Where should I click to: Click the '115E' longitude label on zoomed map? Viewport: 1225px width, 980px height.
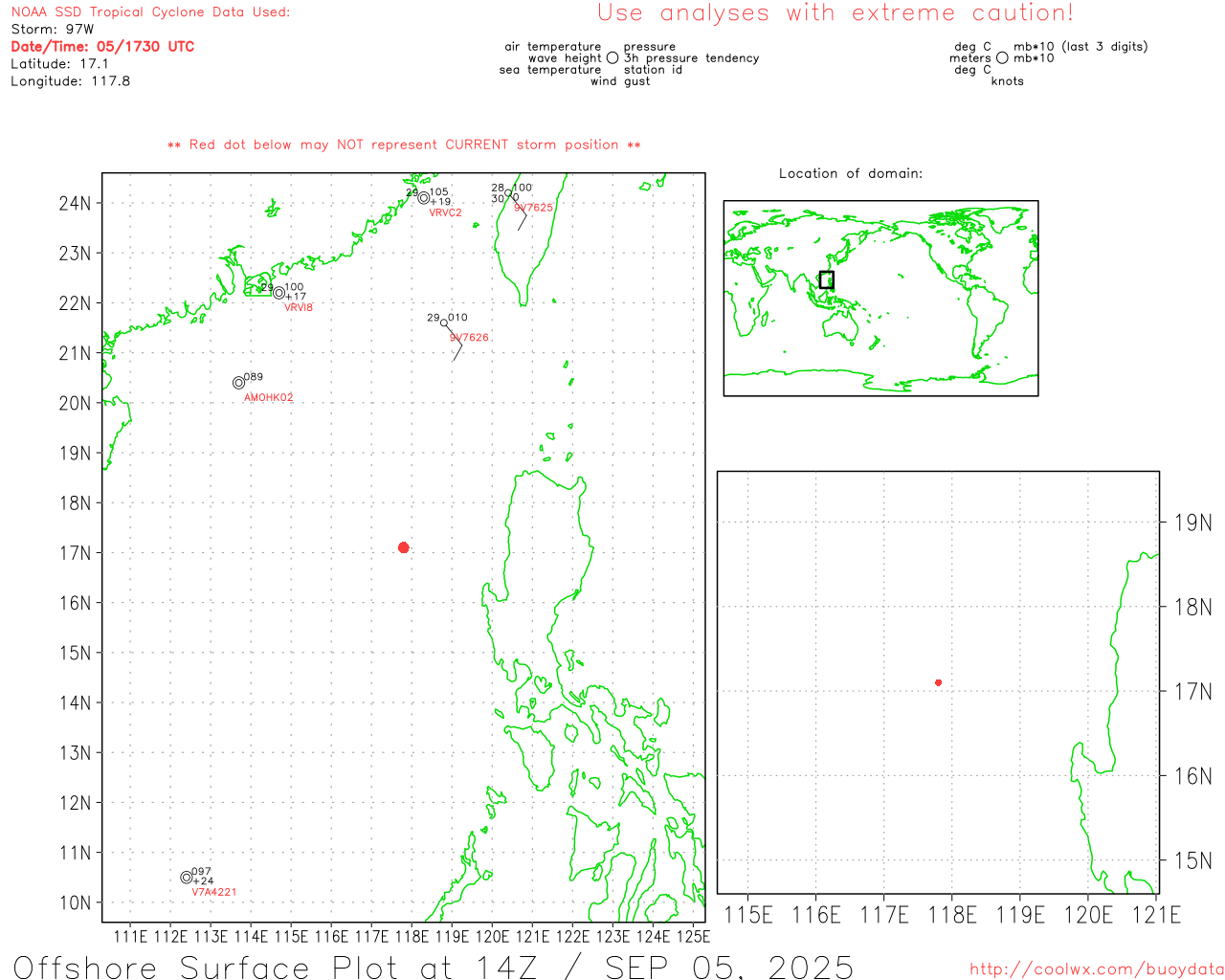click(x=748, y=915)
